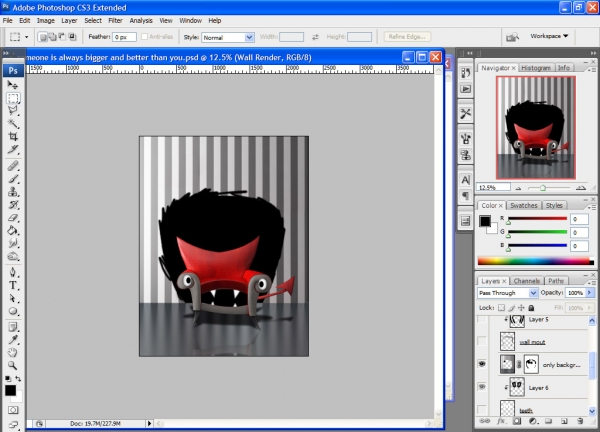Toggle Quick Mask mode

click(13, 410)
